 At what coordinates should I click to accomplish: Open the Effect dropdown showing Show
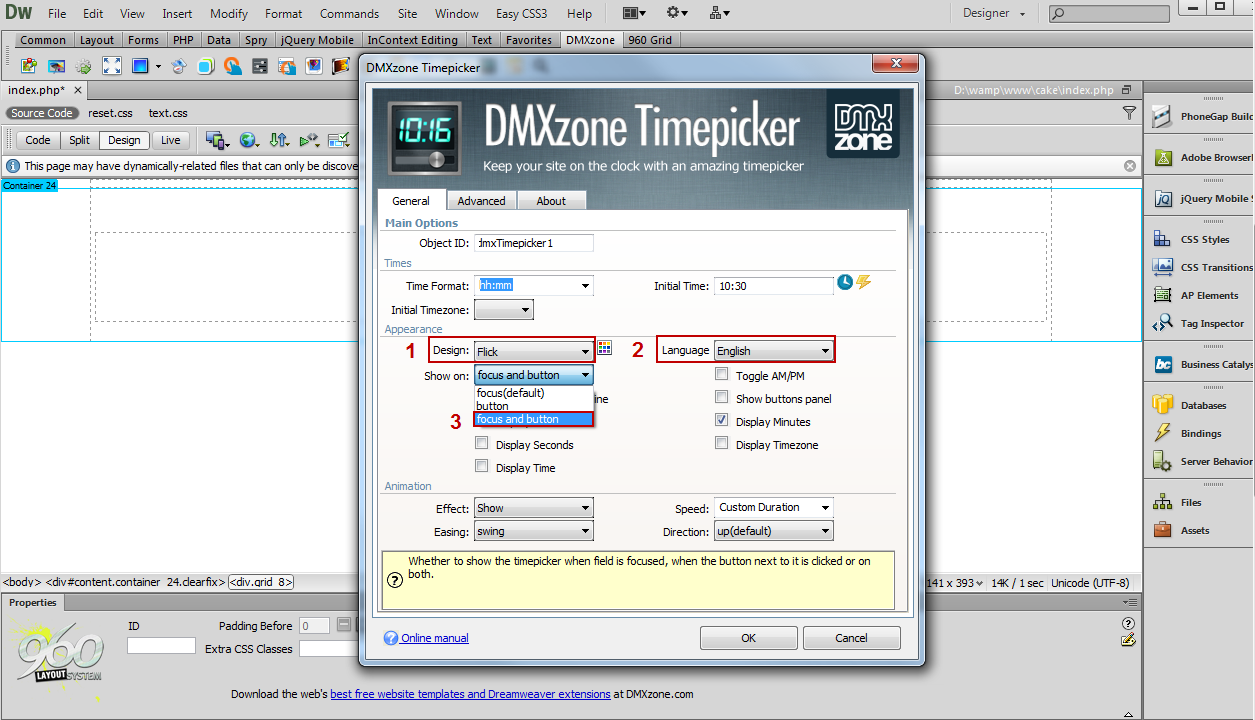point(534,508)
